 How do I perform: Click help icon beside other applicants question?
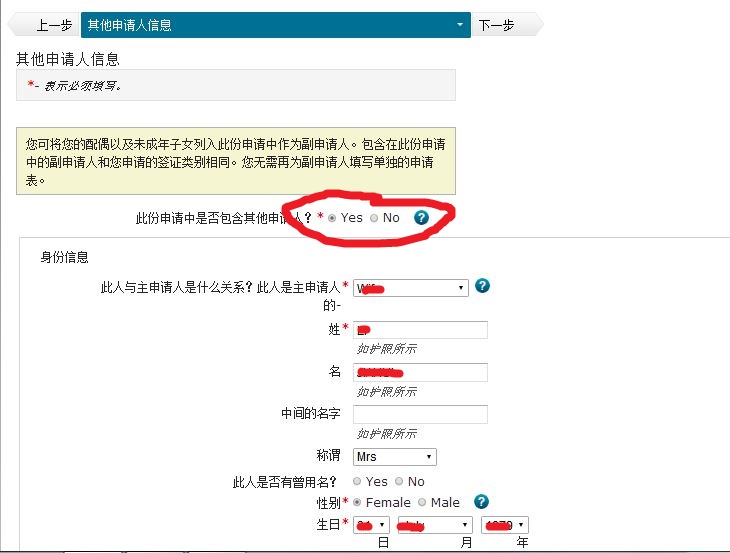pos(421,217)
